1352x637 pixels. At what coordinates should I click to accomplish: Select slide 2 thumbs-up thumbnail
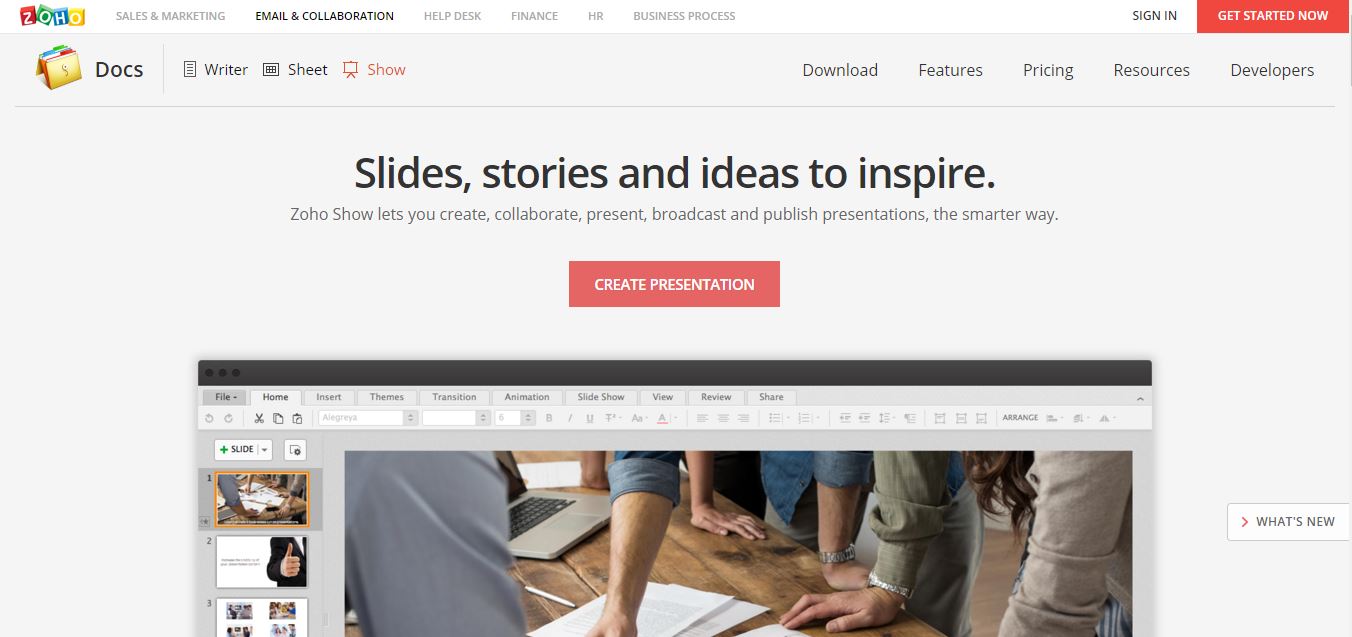pyautogui.click(x=262, y=562)
